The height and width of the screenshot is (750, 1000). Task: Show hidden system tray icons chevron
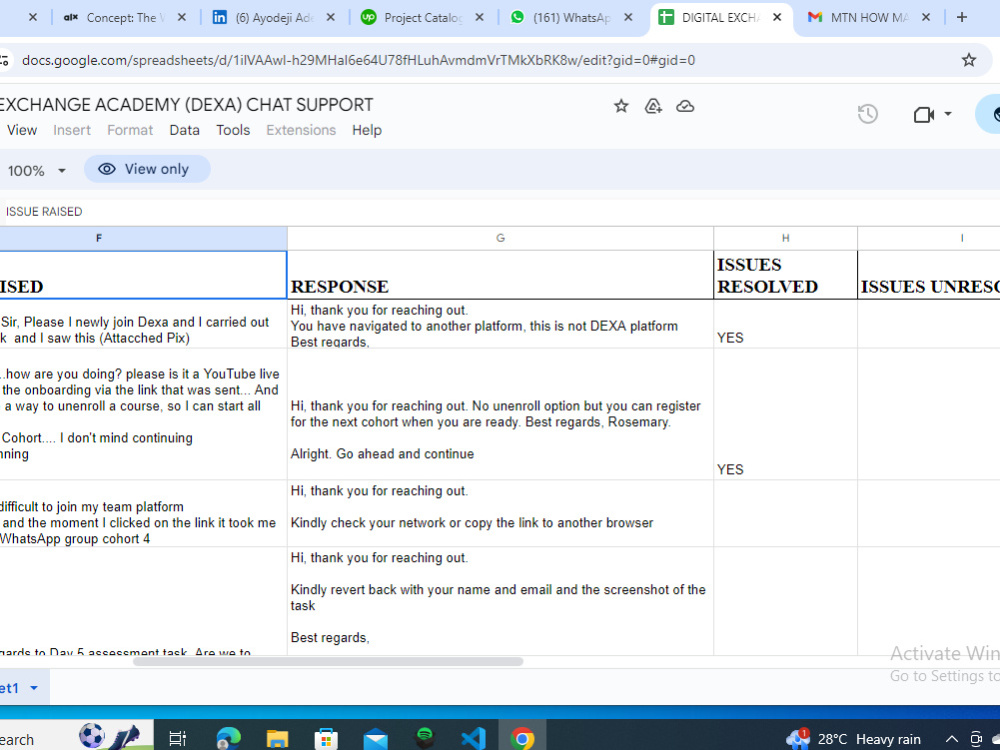point(952,739)
